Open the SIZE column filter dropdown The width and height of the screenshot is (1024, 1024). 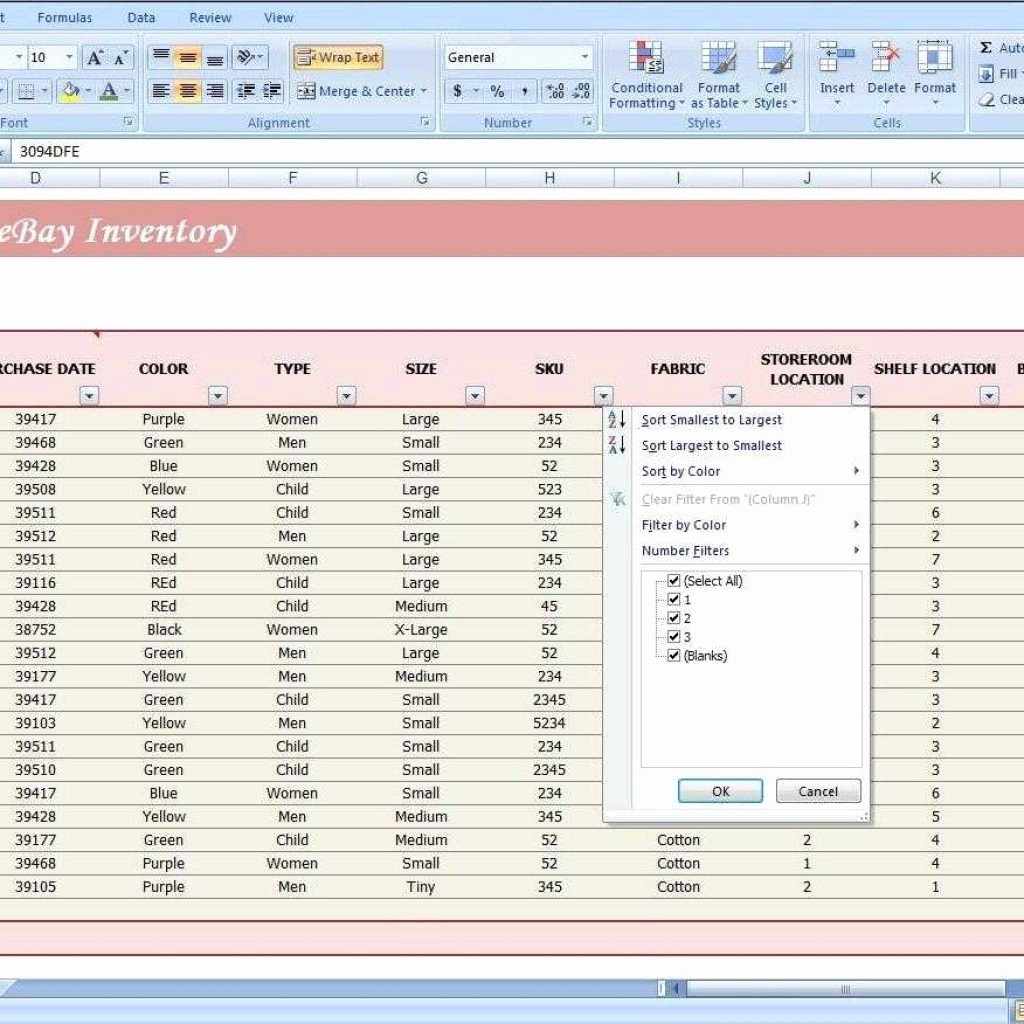(x=475, y=396)
